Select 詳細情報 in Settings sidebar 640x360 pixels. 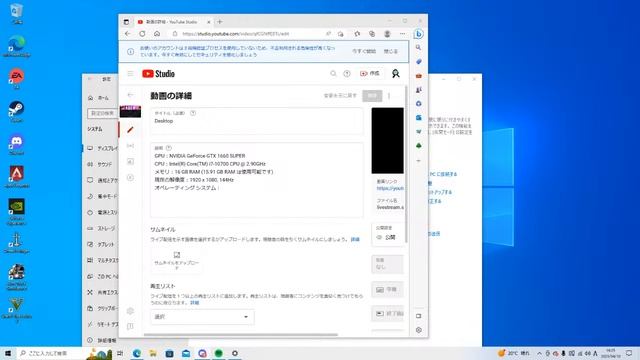tap(102, 340)
